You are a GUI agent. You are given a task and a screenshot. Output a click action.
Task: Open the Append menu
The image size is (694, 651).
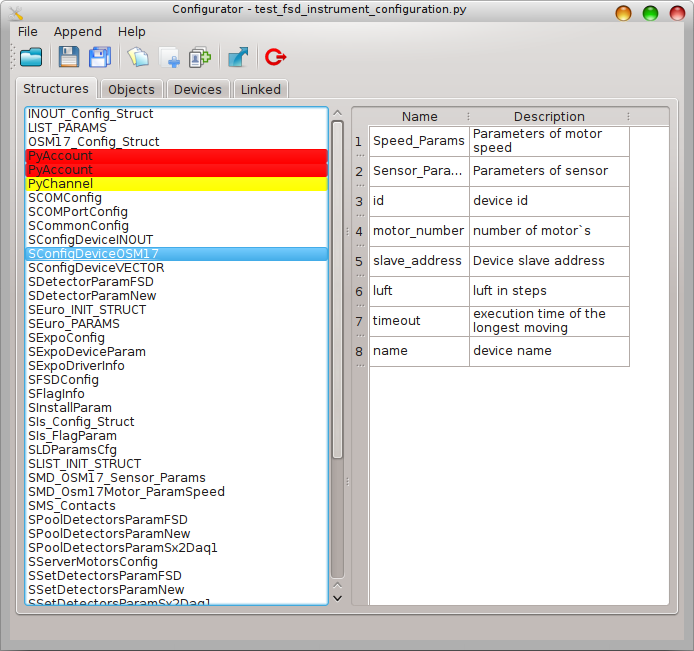point(78,32)
